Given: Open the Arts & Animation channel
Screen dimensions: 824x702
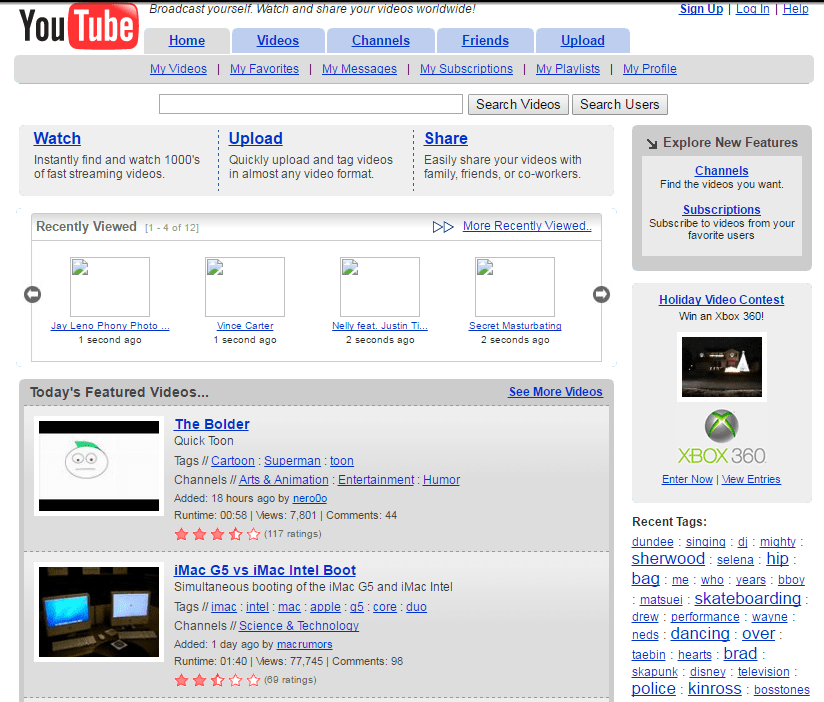Looking at the screenshot, I should tap(284, 480).
